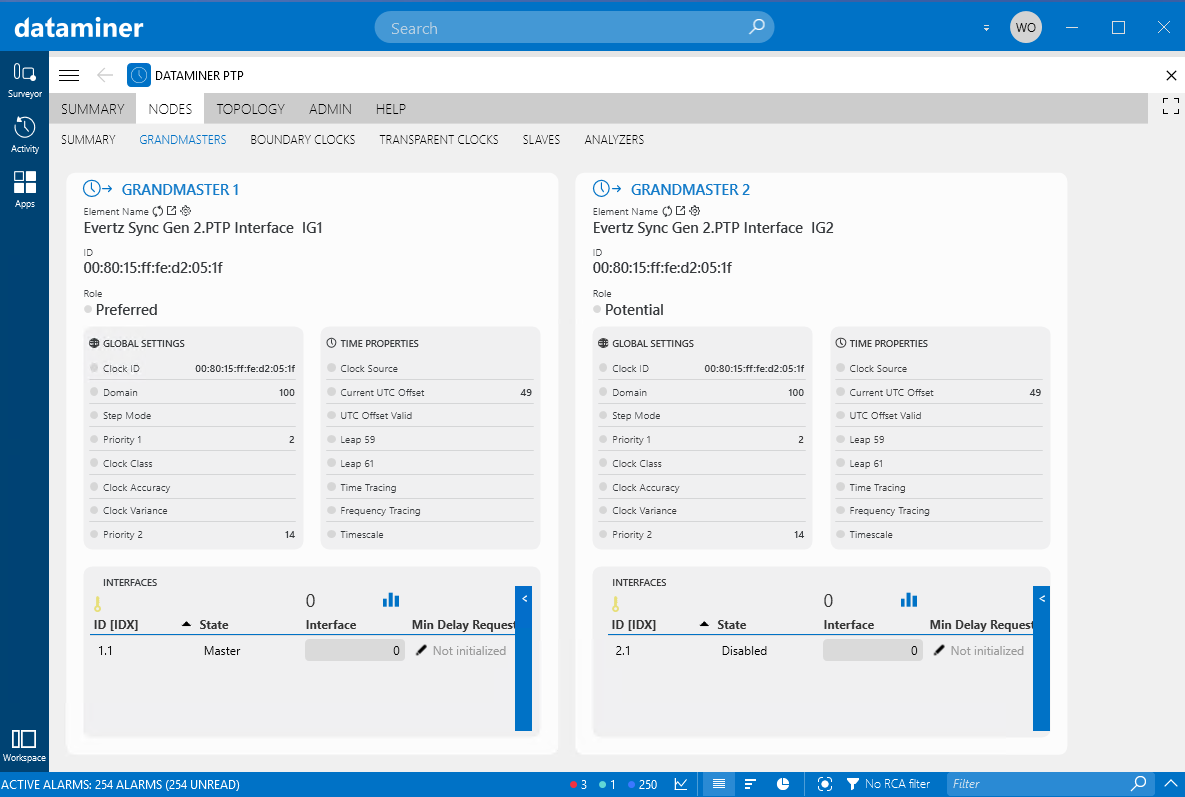Open the Activity sidebar panel
Image resolution: width=1185 pixels, height=797 pixels.
(24, 135)
